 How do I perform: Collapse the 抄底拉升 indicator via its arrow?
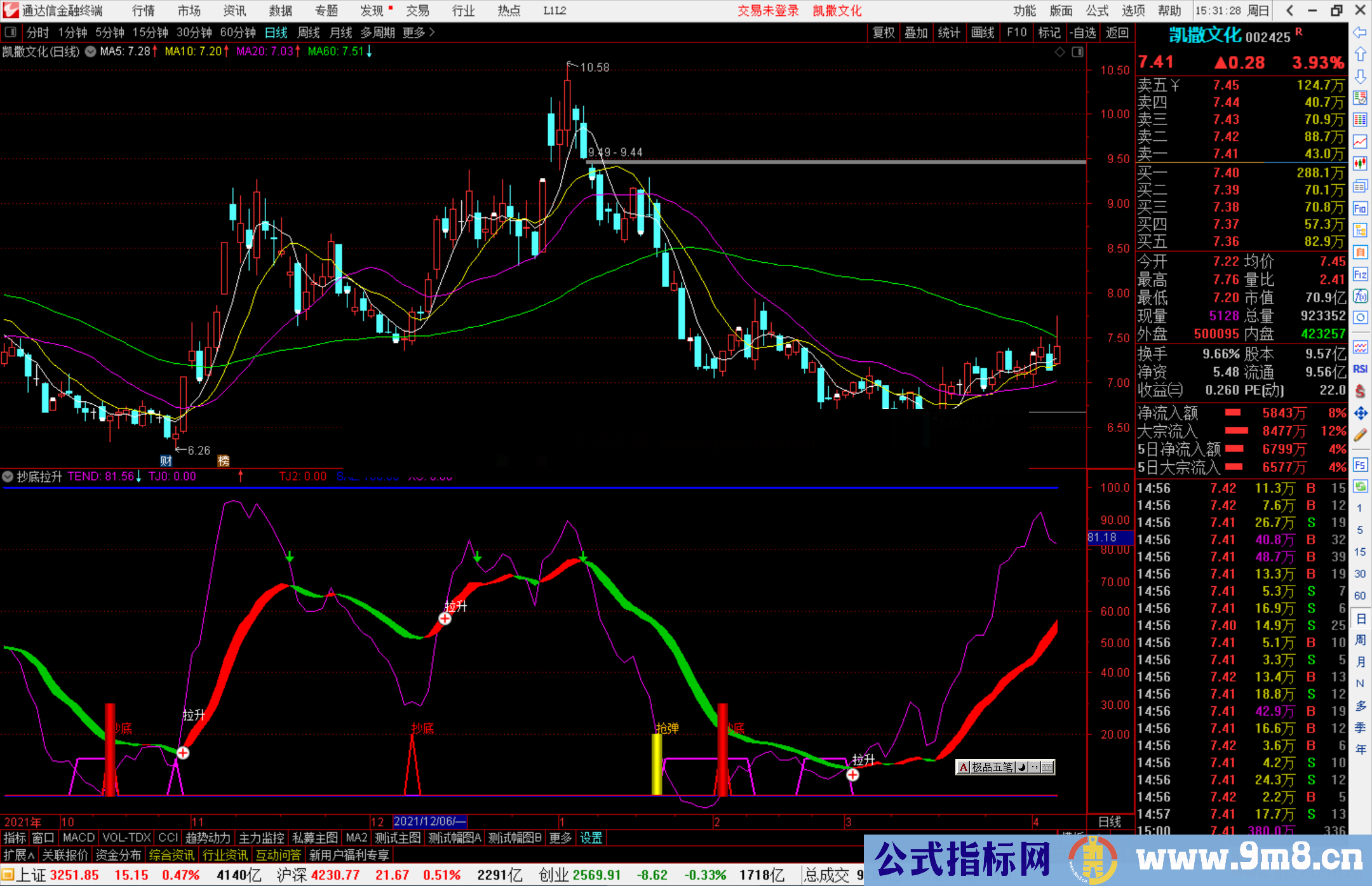click(x=8, y=476)
